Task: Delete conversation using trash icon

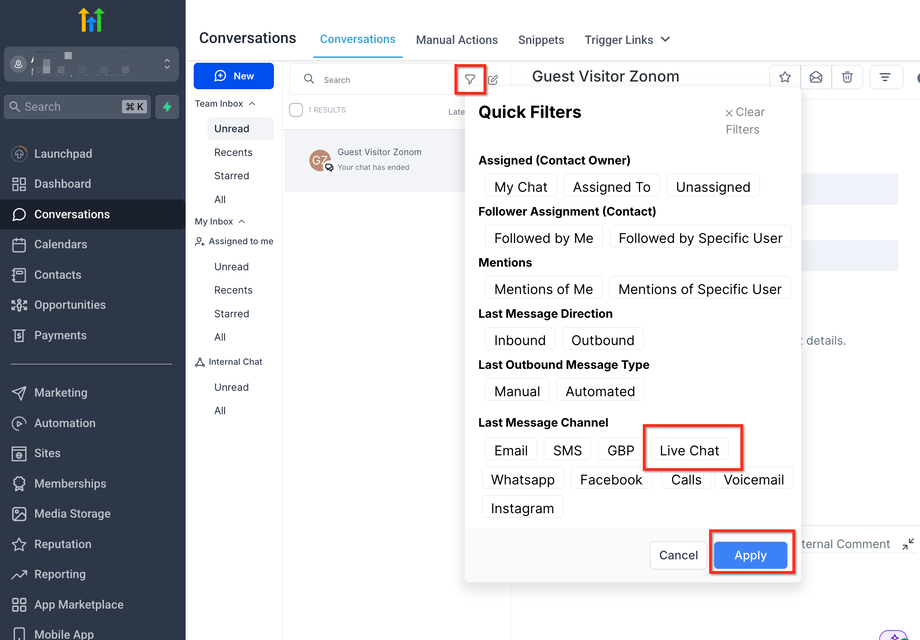Action: [x=847, y=77]
